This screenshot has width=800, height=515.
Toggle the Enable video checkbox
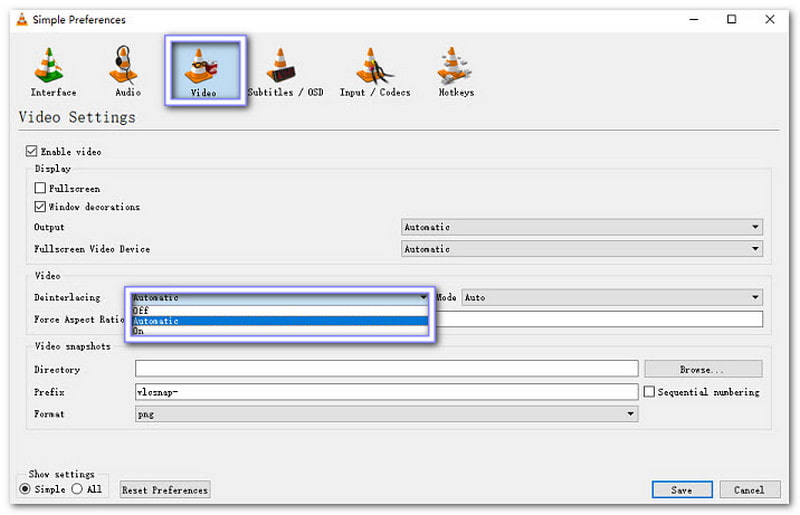coord(31,152)
